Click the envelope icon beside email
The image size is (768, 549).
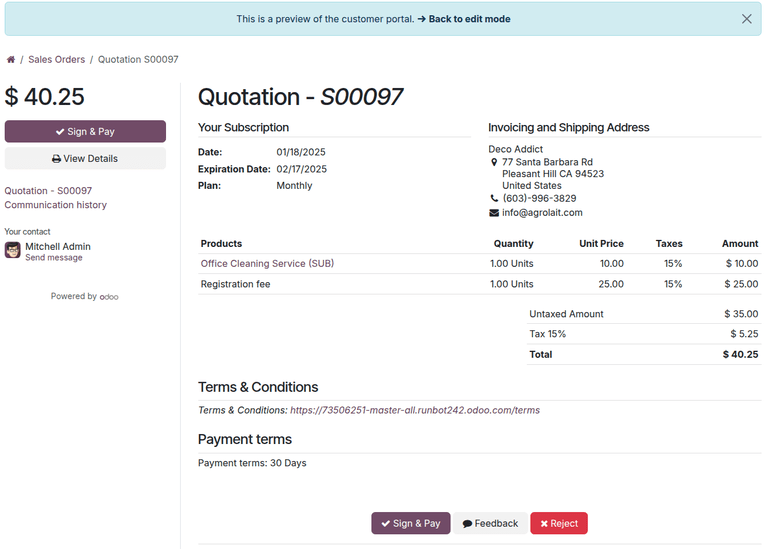494,213
